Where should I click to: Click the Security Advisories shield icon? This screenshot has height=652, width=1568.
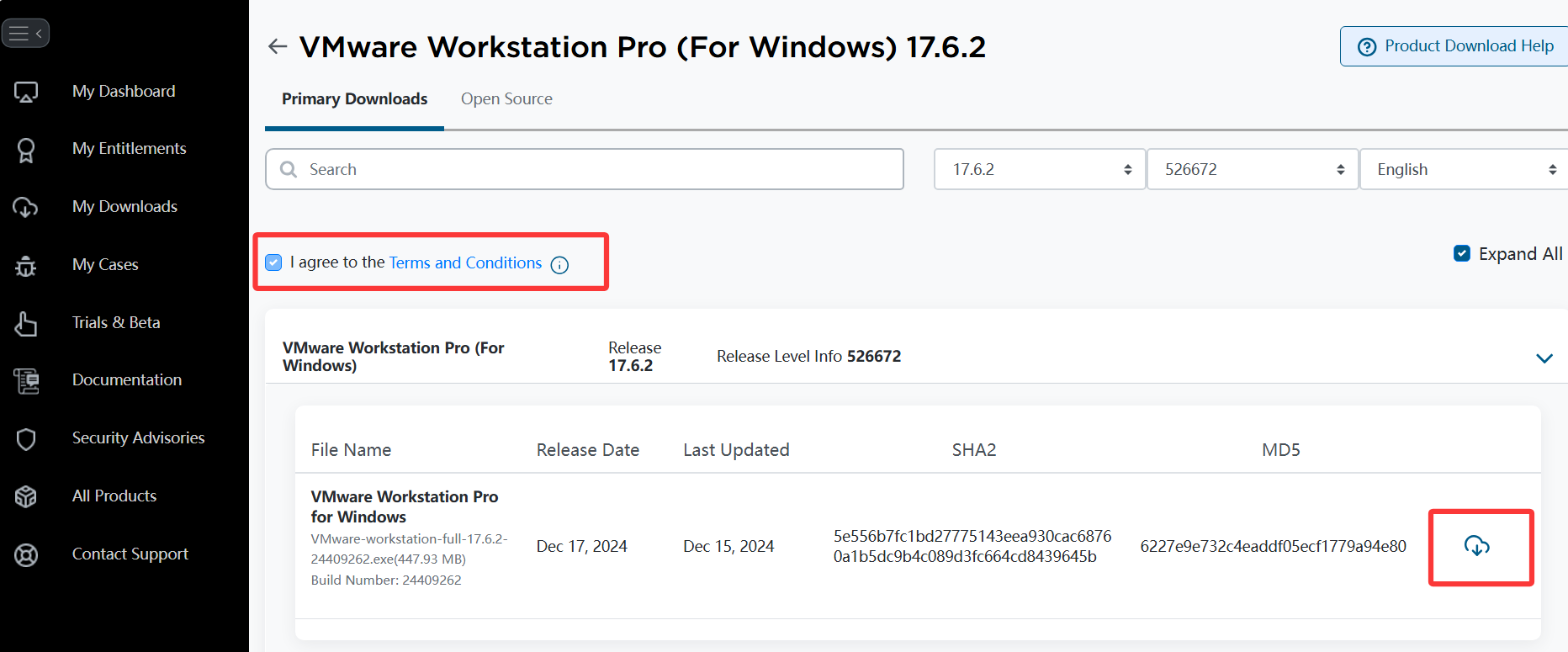click(x=26, y=439)
